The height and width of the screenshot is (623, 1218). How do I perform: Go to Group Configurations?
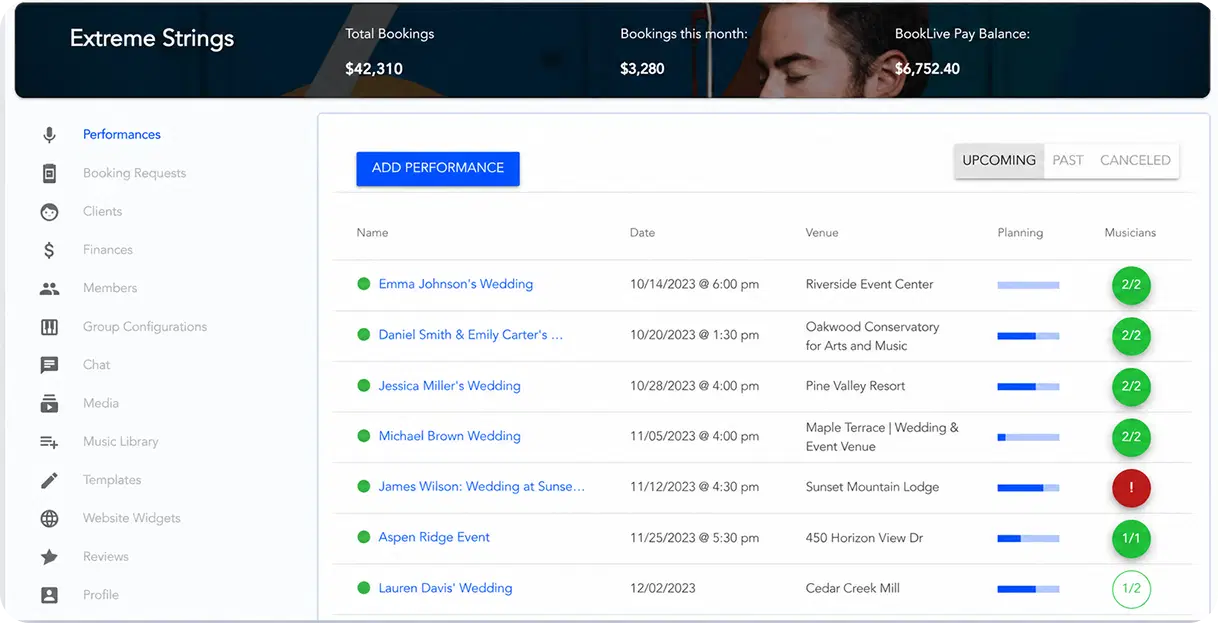[145, 327]
